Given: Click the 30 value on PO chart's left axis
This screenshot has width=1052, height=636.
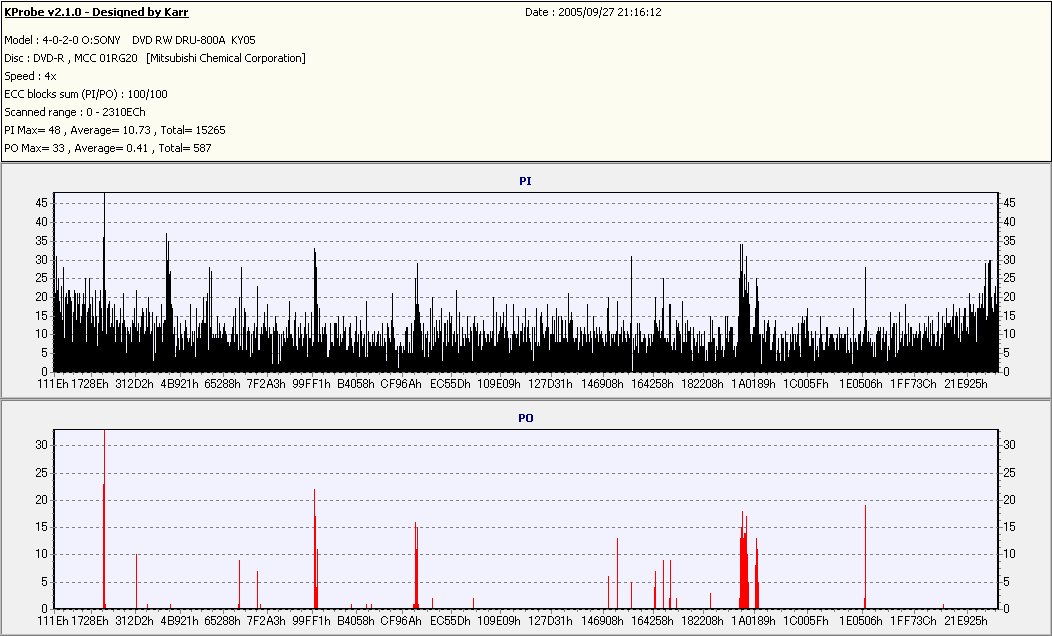Looking at the screenshot, I should 42,445.
